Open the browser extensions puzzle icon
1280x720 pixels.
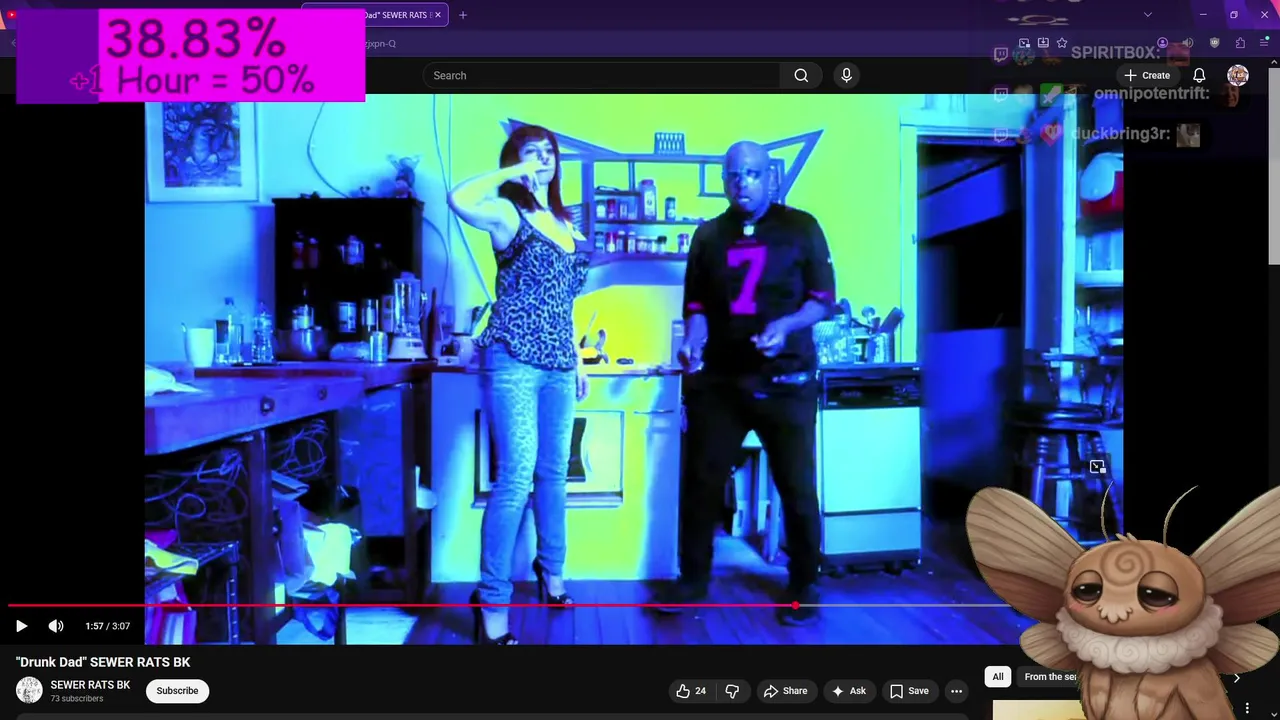click(1240, 43)
